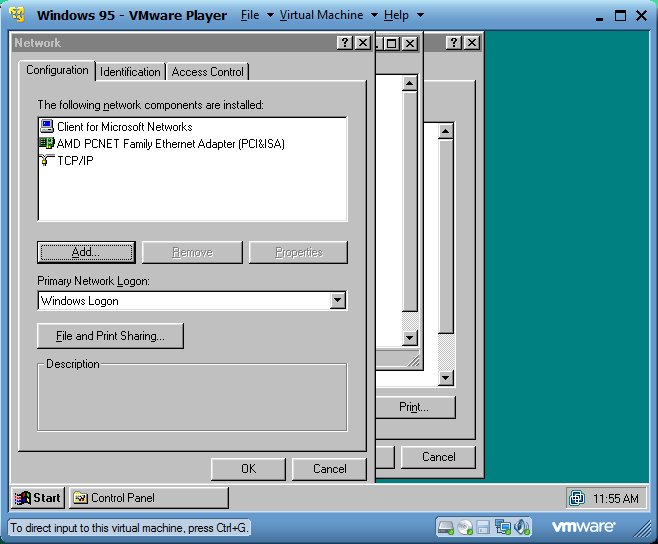Click the TCP/IP protocol icon
Image resolution: width=658 pixels, height=544 pixels.
[46, 160]
